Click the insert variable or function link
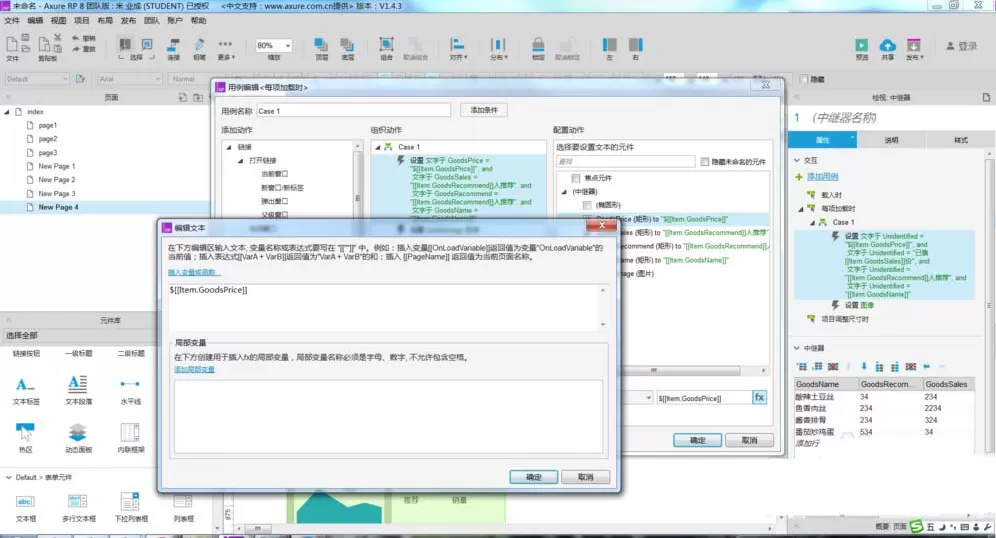Image resolution: width=996 pixels, height=538 pixels. tap(194, 272)
